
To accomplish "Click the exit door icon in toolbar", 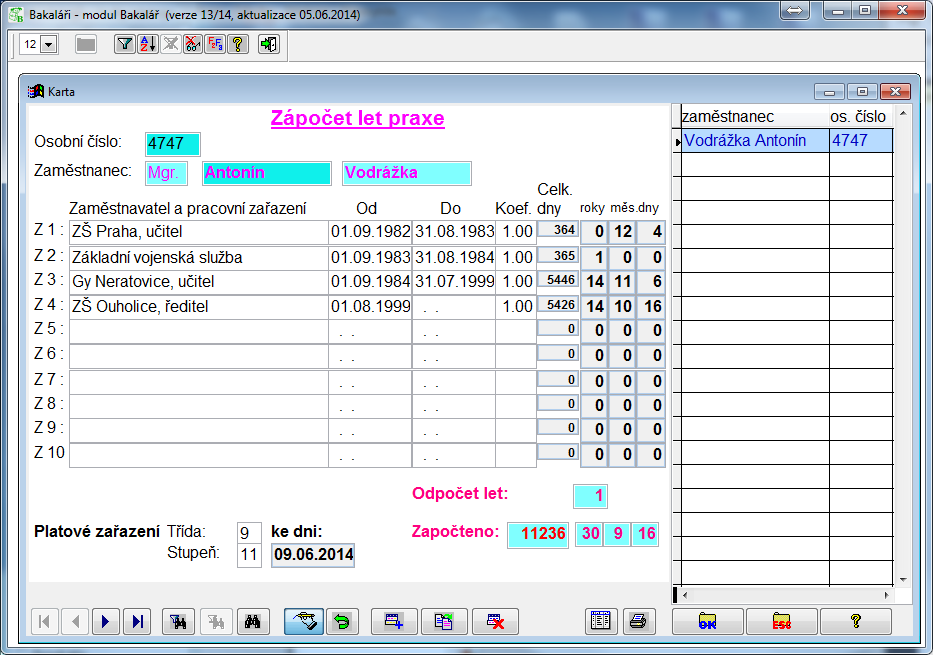I will point(268,44).
